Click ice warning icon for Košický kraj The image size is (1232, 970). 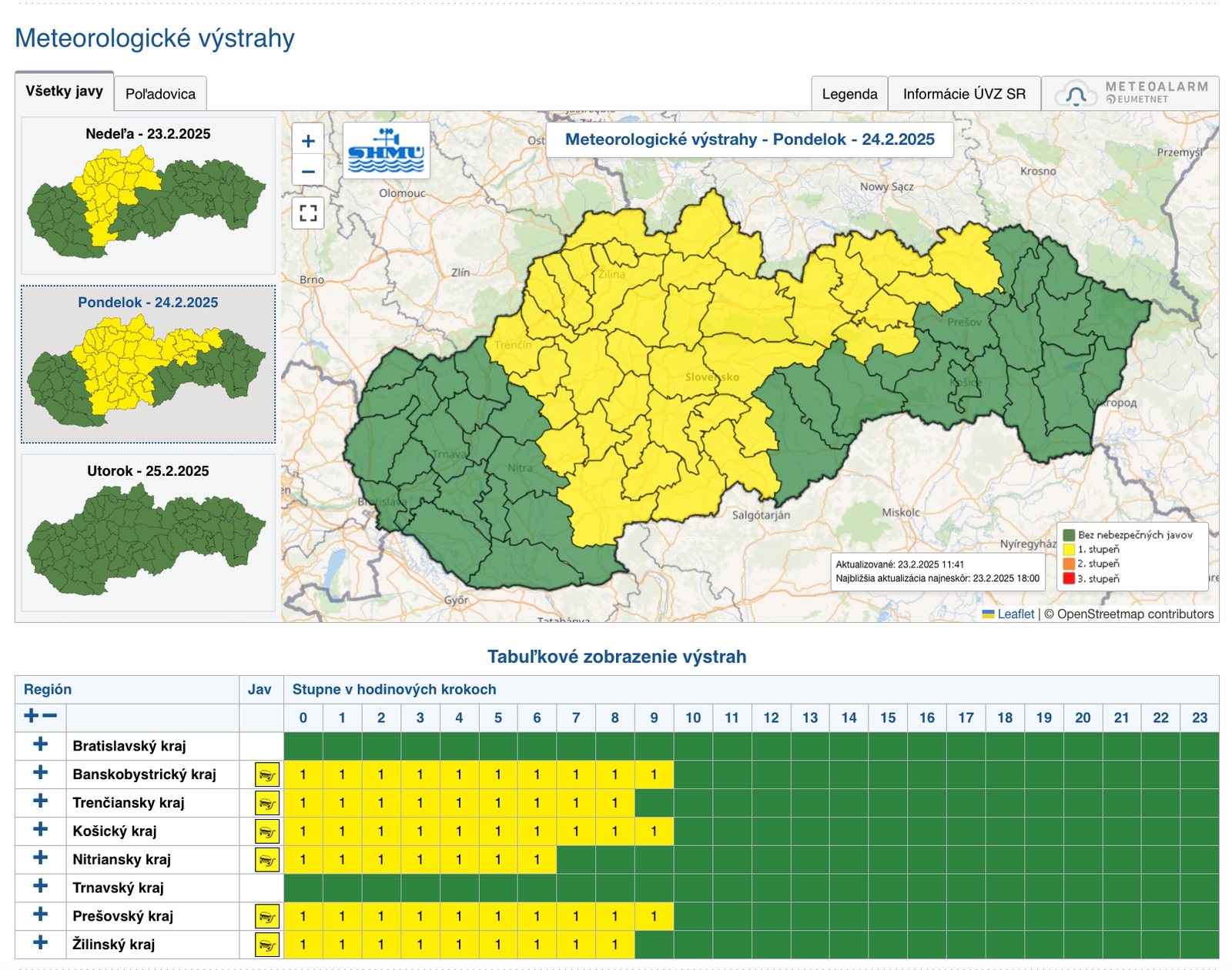[266, 831]
